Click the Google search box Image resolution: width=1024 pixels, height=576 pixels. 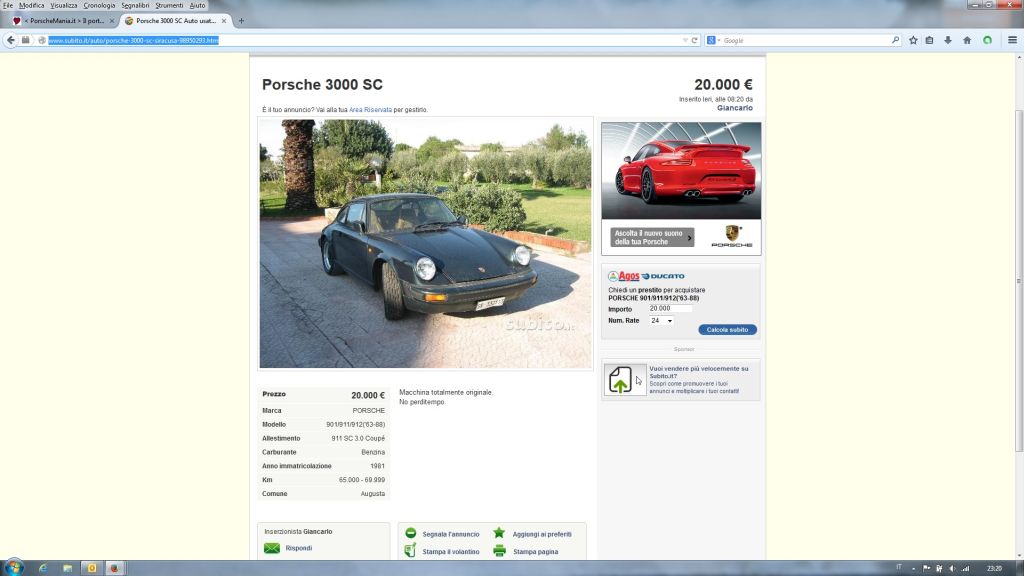[805, 40]
